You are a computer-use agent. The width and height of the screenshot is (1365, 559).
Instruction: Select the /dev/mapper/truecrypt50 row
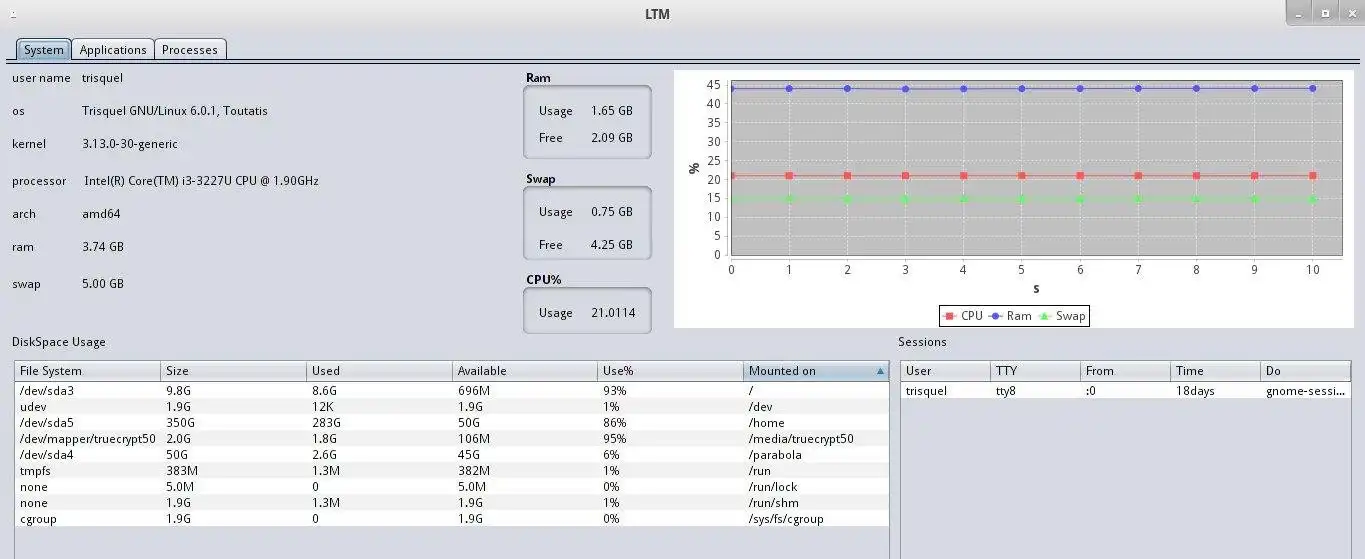(x=452, y=438)
